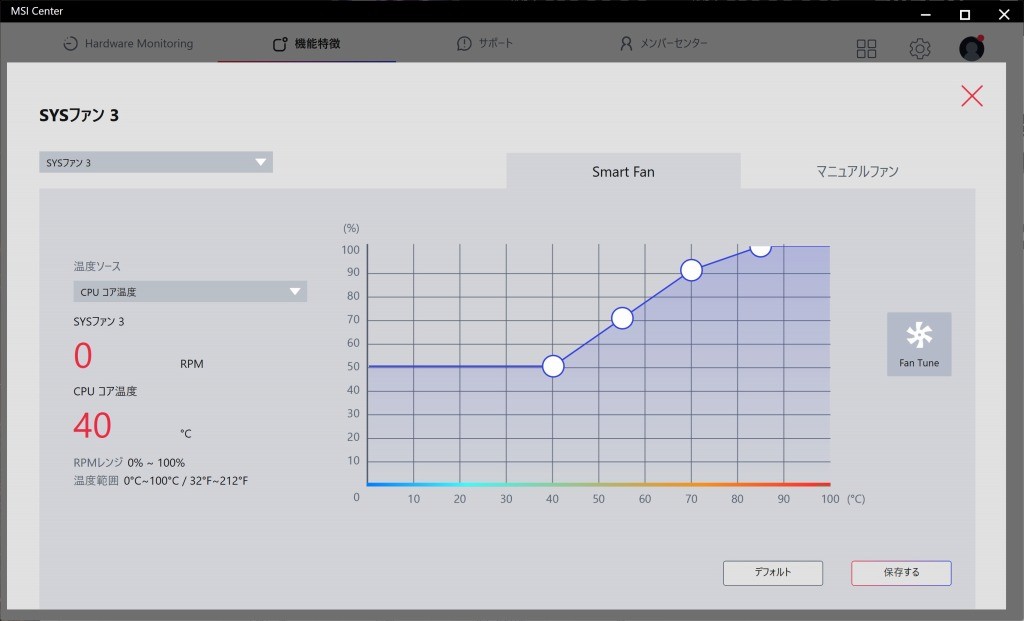Expand the SYSファン 3 fan selector dropdown
1024x621 pixels.
[x=156, y=163]
